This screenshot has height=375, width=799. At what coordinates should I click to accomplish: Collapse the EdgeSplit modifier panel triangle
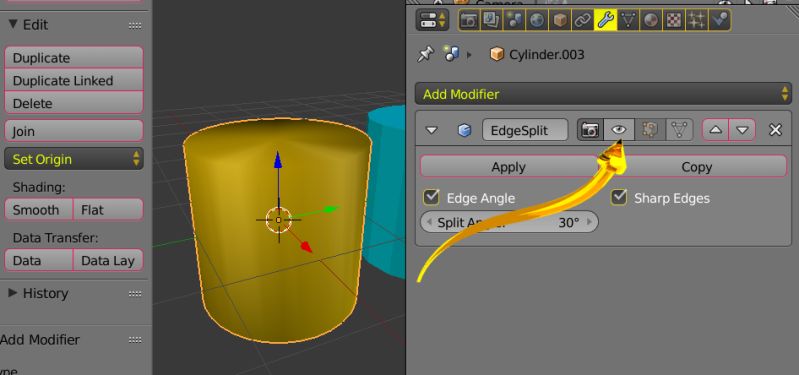[x=432, y=130]
